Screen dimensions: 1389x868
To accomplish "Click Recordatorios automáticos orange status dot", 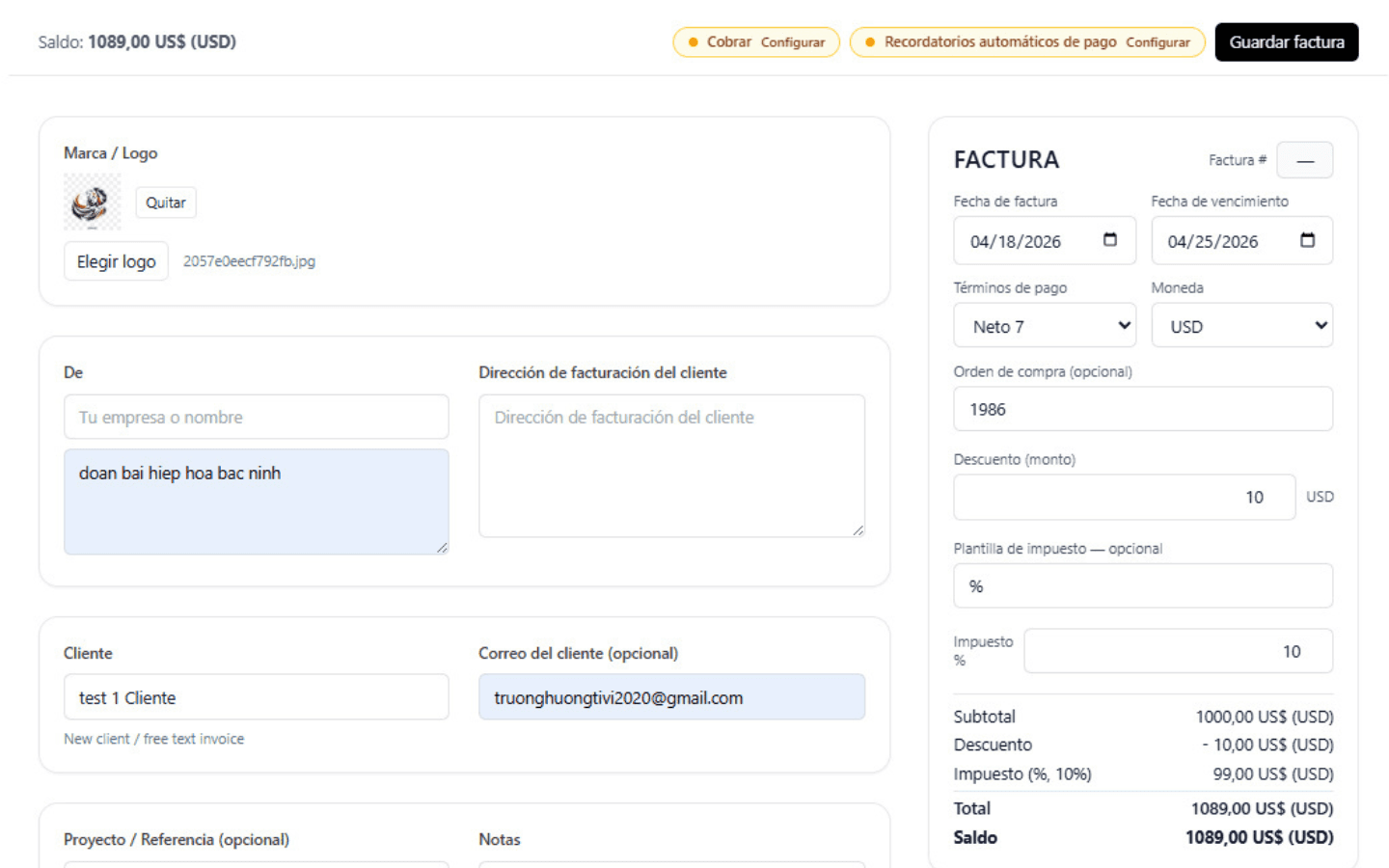I will pos(870,42).
